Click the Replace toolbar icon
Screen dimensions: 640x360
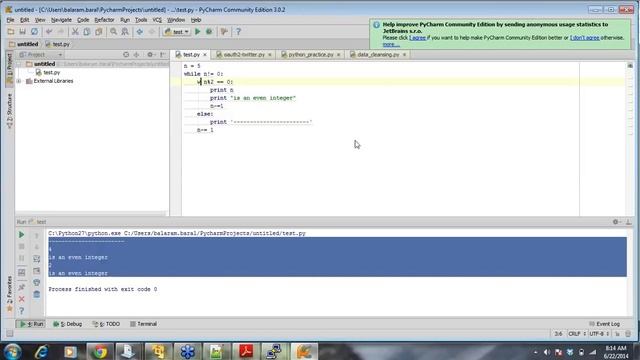125,32
